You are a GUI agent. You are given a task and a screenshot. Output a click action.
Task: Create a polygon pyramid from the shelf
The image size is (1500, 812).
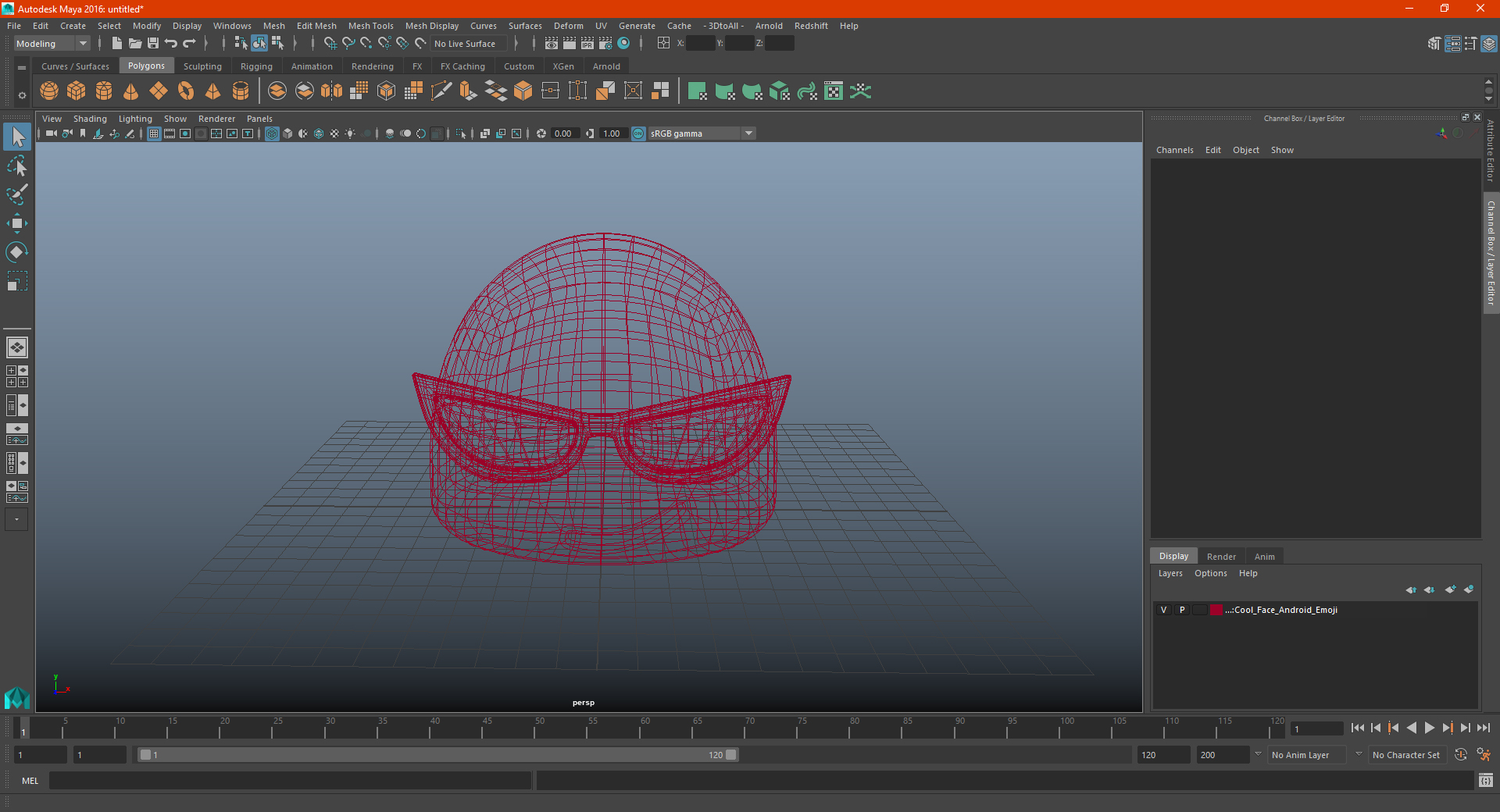(x=213, y=91)
